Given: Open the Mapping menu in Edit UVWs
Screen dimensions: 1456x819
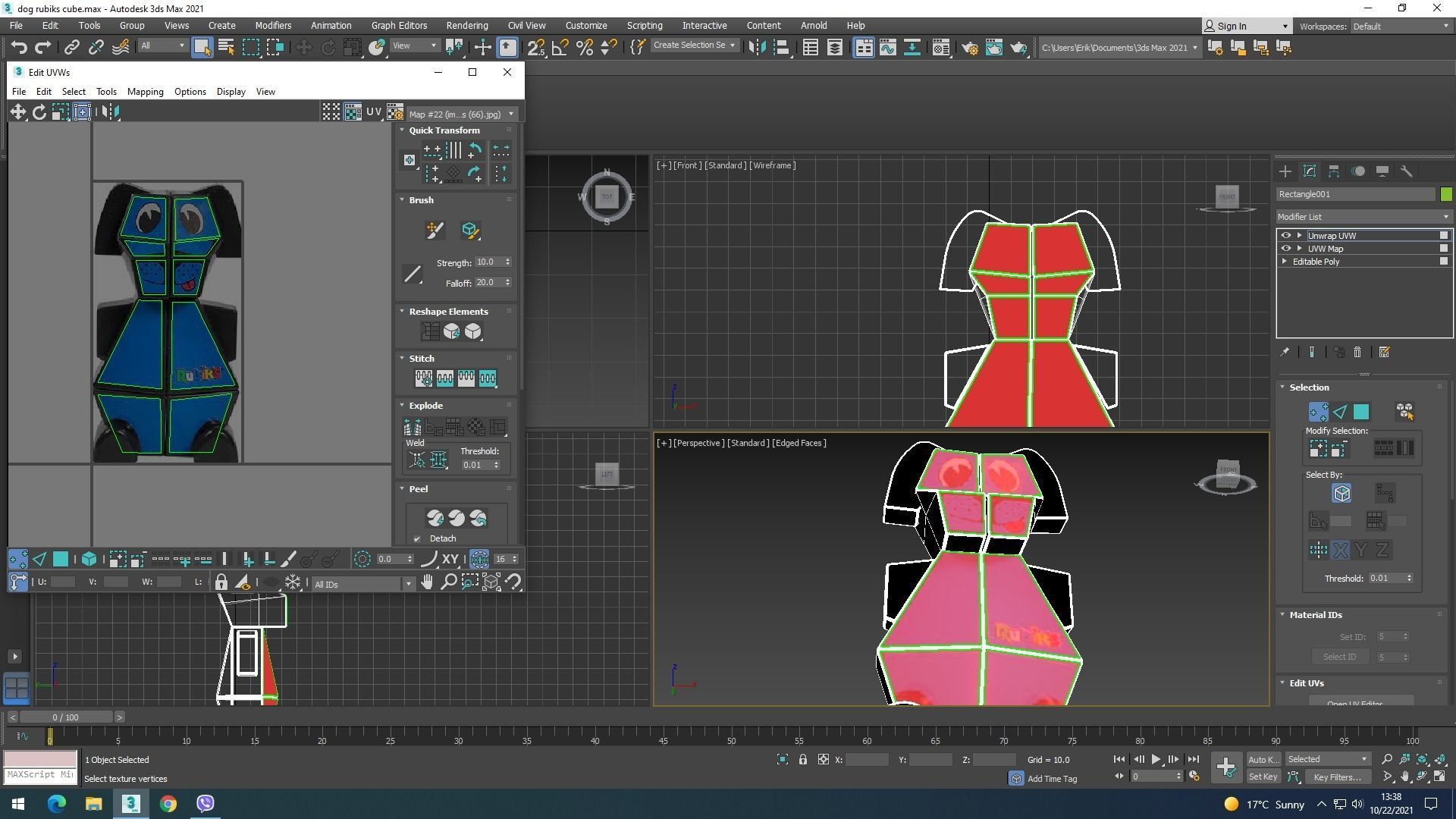Looking at the screenshot, I should pos(145,92).
